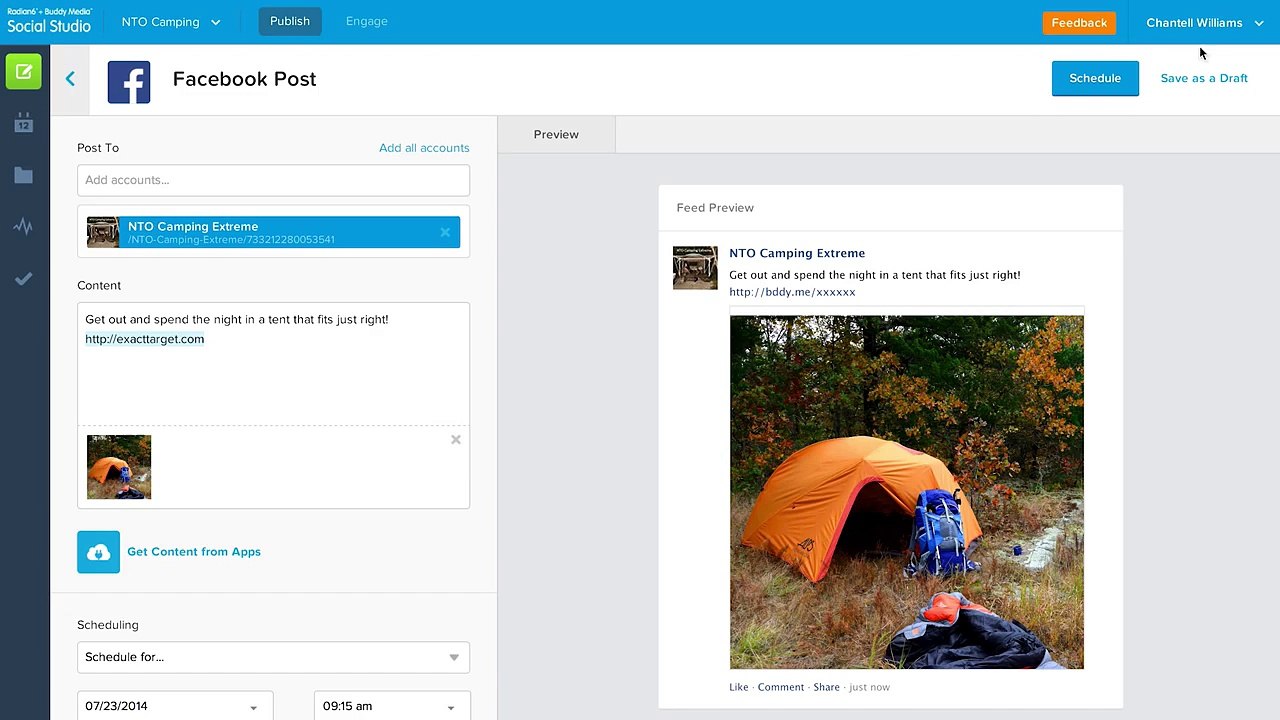This screenshot has width=1280, height=720.
Task: Click Save as a Draft
Action: [1204, 78]
